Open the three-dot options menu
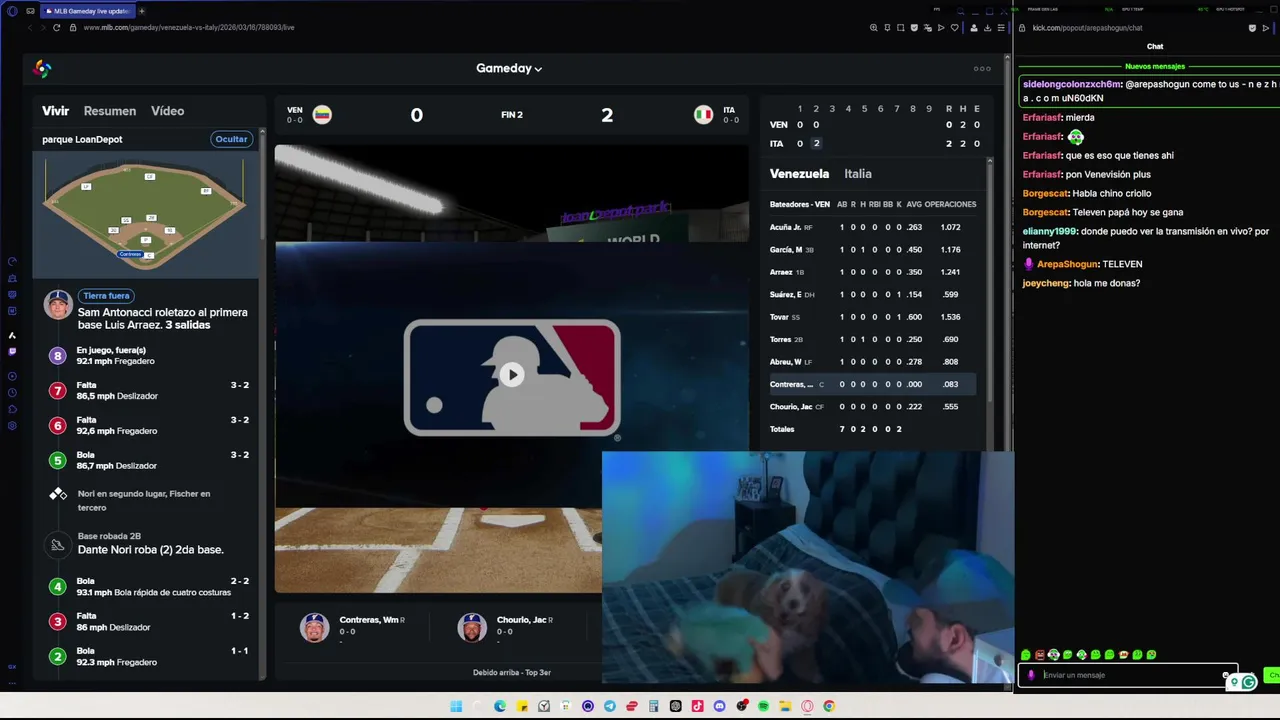 (982, 69)
